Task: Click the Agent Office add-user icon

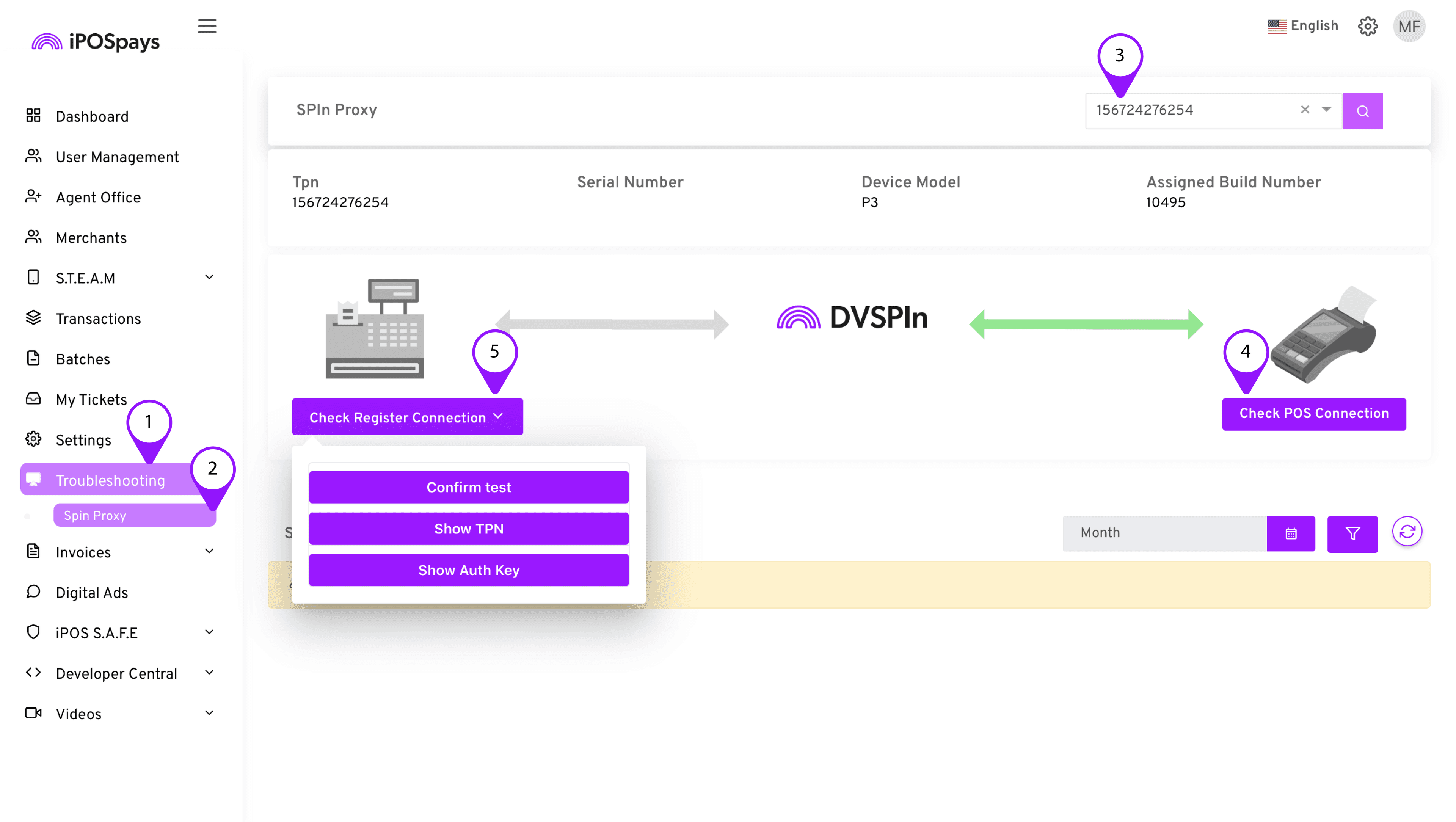Action: [x=33, y=197]
